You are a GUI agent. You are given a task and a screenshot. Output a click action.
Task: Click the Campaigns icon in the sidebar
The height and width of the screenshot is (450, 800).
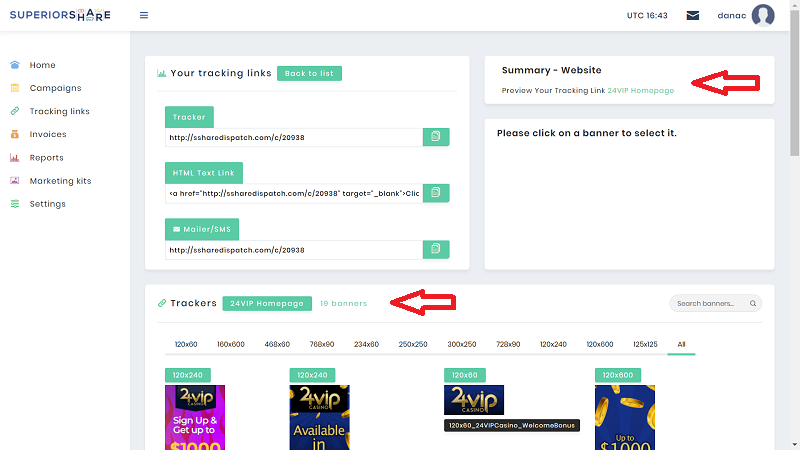(x=15, y=88)
